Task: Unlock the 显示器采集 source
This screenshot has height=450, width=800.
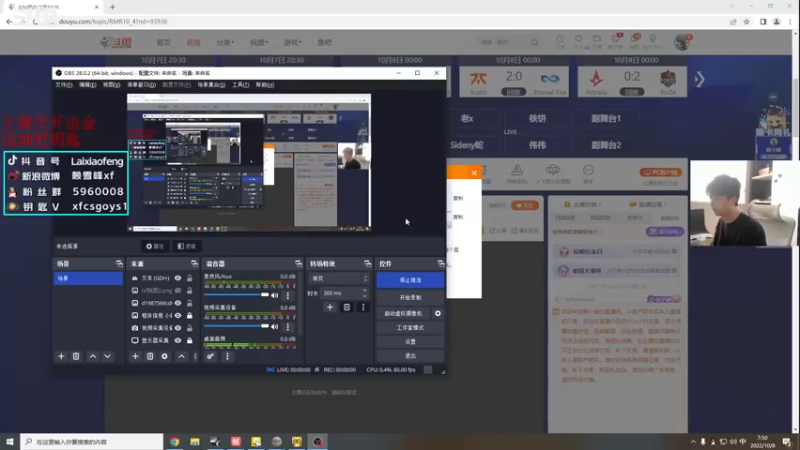Action: pos(189,340)
